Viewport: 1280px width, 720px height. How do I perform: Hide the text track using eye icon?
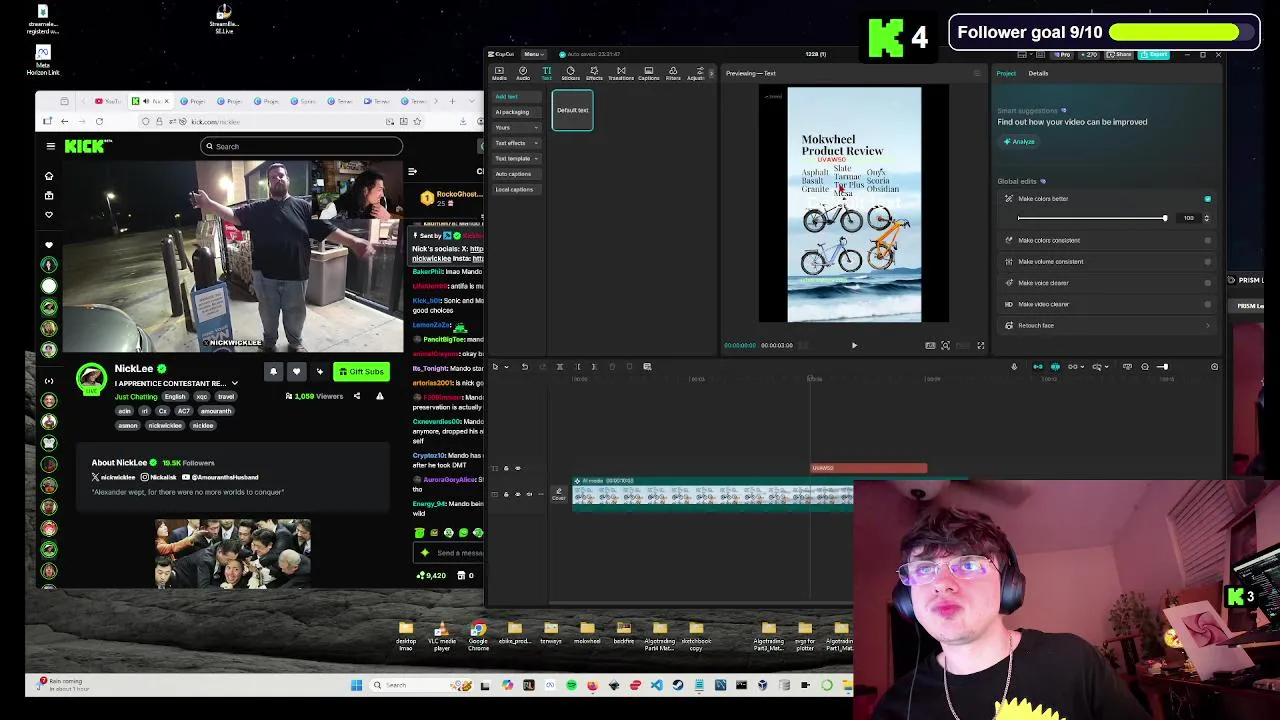[517, 468]
